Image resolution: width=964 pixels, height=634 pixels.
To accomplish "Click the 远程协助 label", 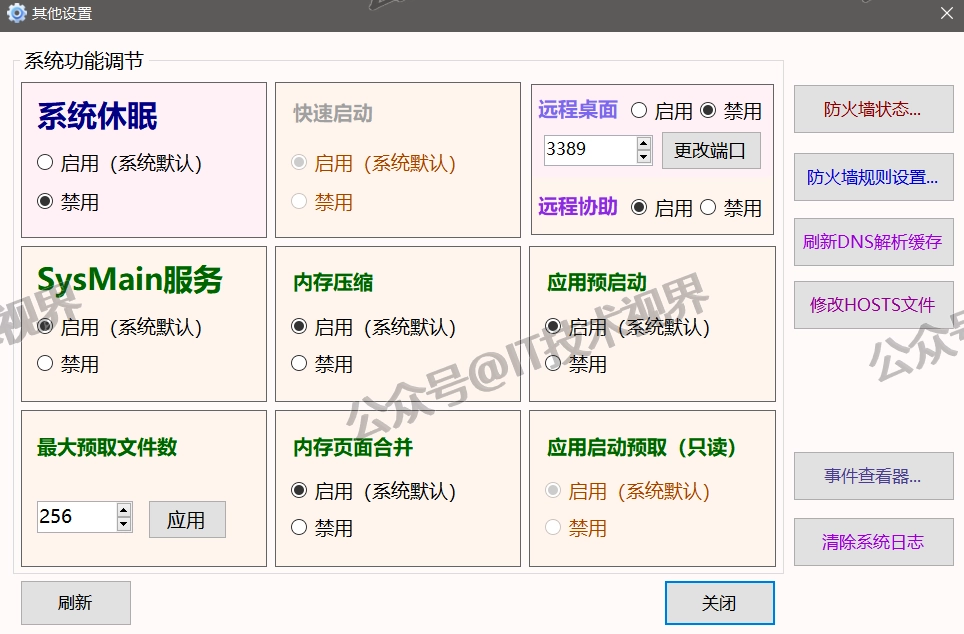I will (577, 207).
